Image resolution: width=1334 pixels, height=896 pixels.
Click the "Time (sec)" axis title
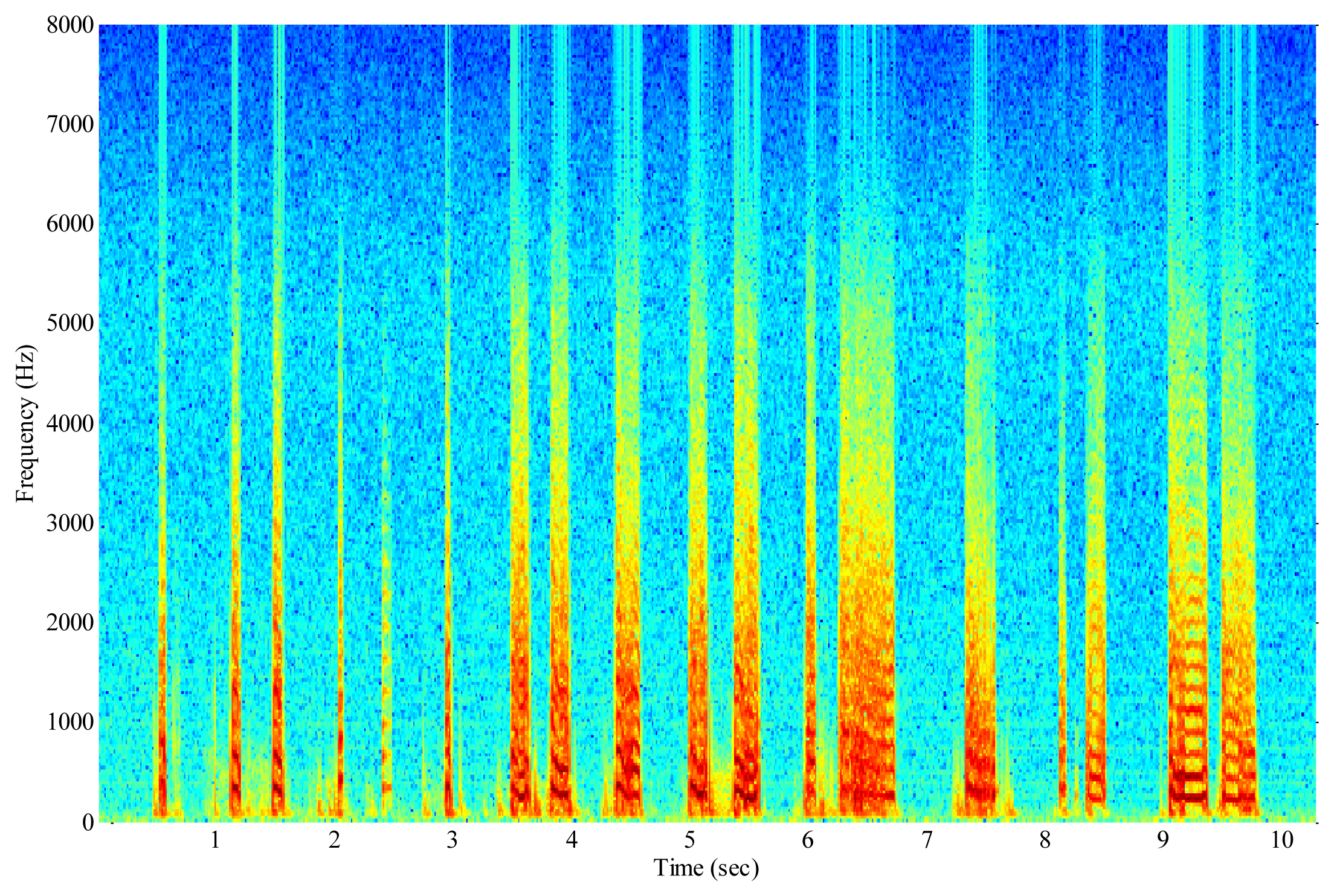point(706,868)
